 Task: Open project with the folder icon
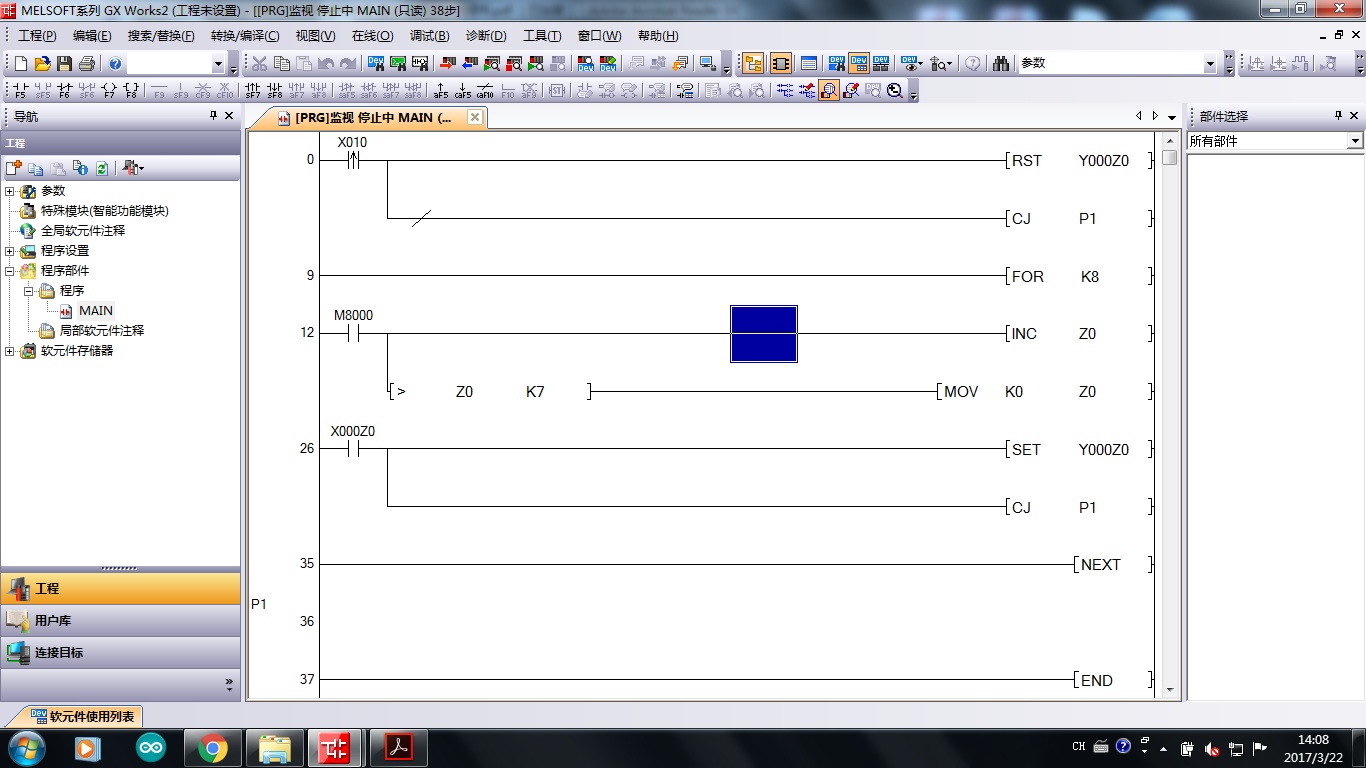click(x=42, y=64)
